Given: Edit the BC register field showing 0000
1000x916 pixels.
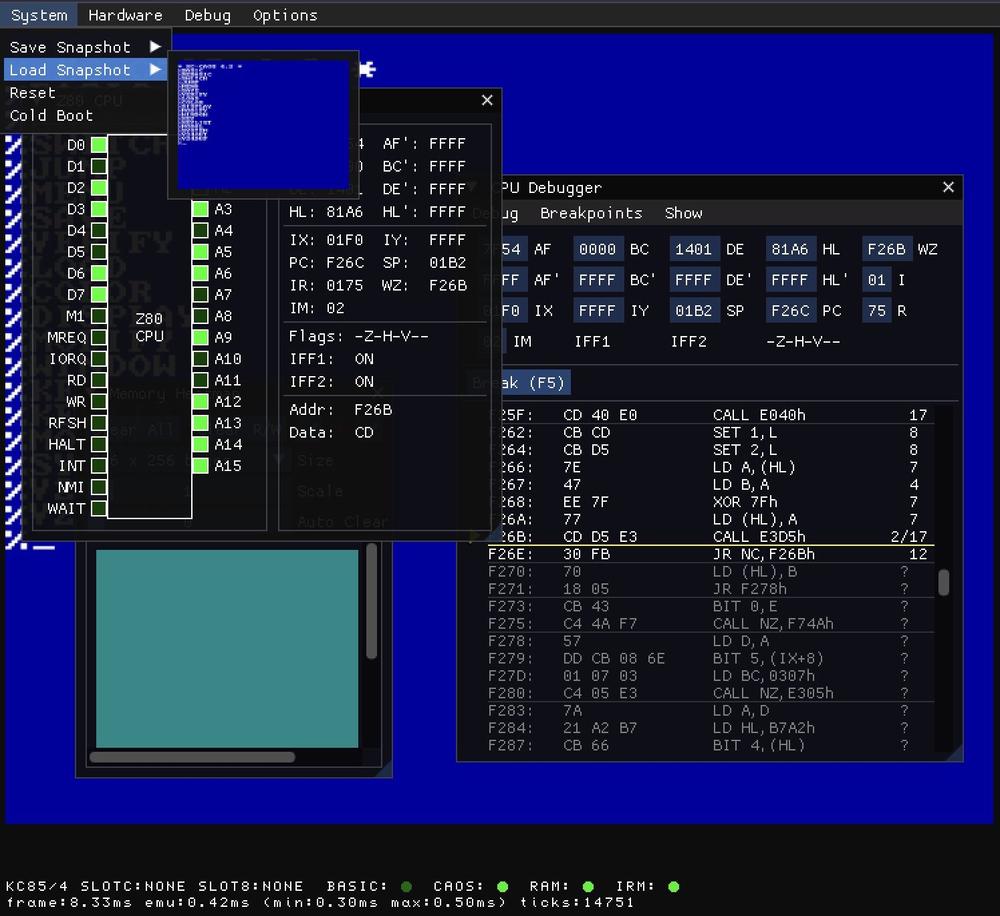Looking at the screenshot, I should tap(598, 249).
